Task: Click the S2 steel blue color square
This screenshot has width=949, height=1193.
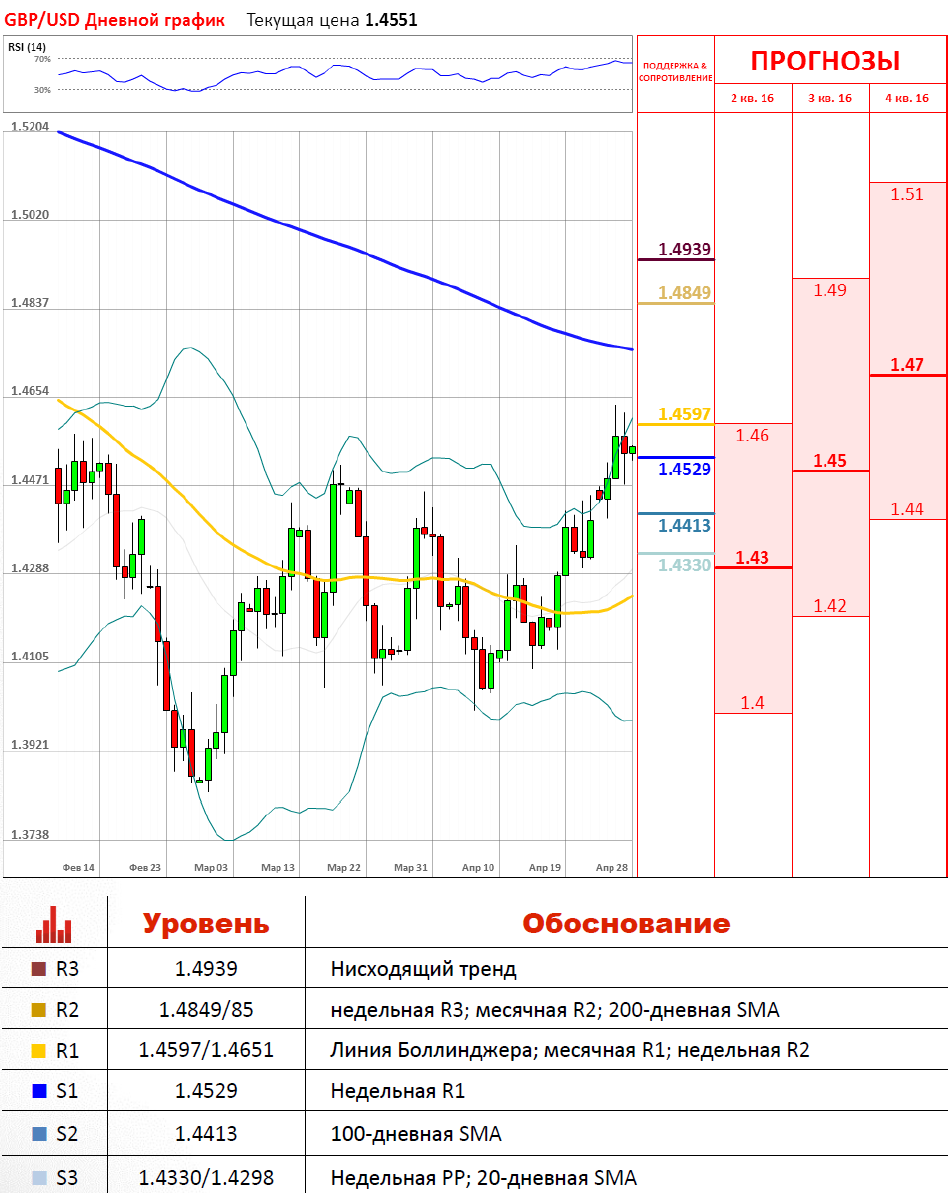Action: 39,1134
